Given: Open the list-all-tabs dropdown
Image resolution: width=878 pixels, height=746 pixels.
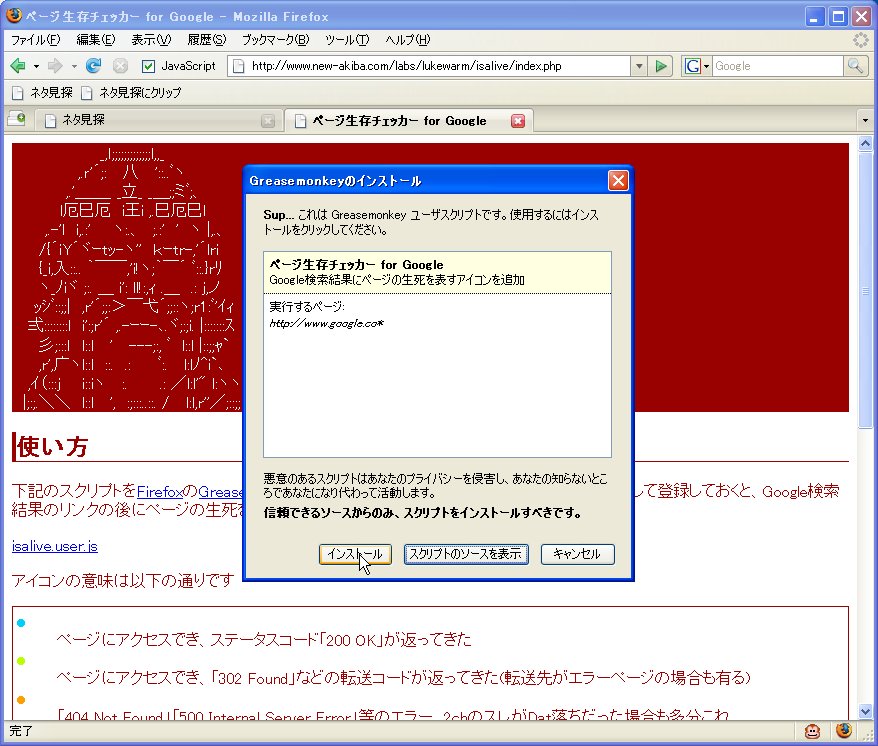Looking at the screenshot, I should [865, 120].
